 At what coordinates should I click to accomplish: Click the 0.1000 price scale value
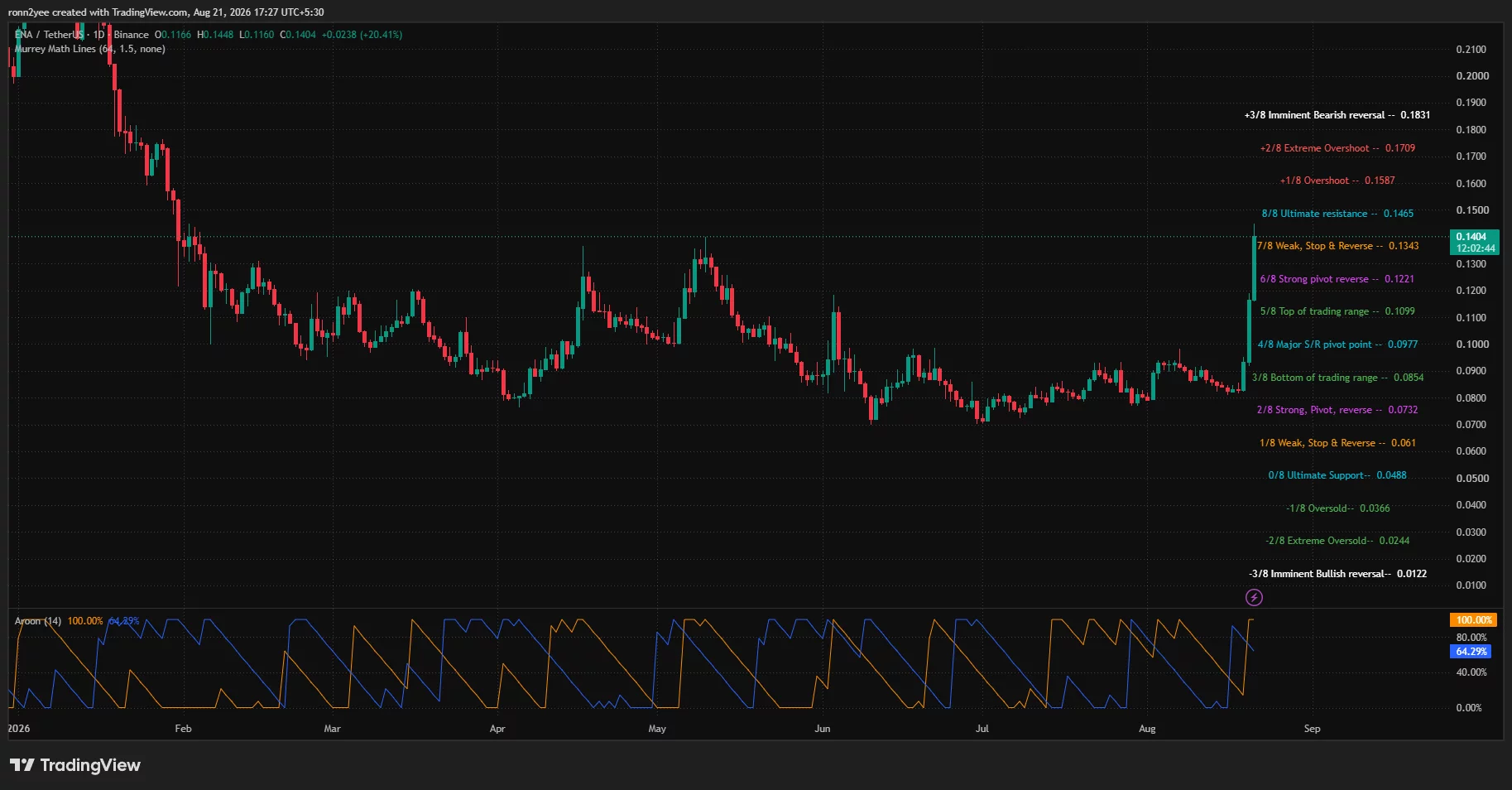pos(1472,344)
